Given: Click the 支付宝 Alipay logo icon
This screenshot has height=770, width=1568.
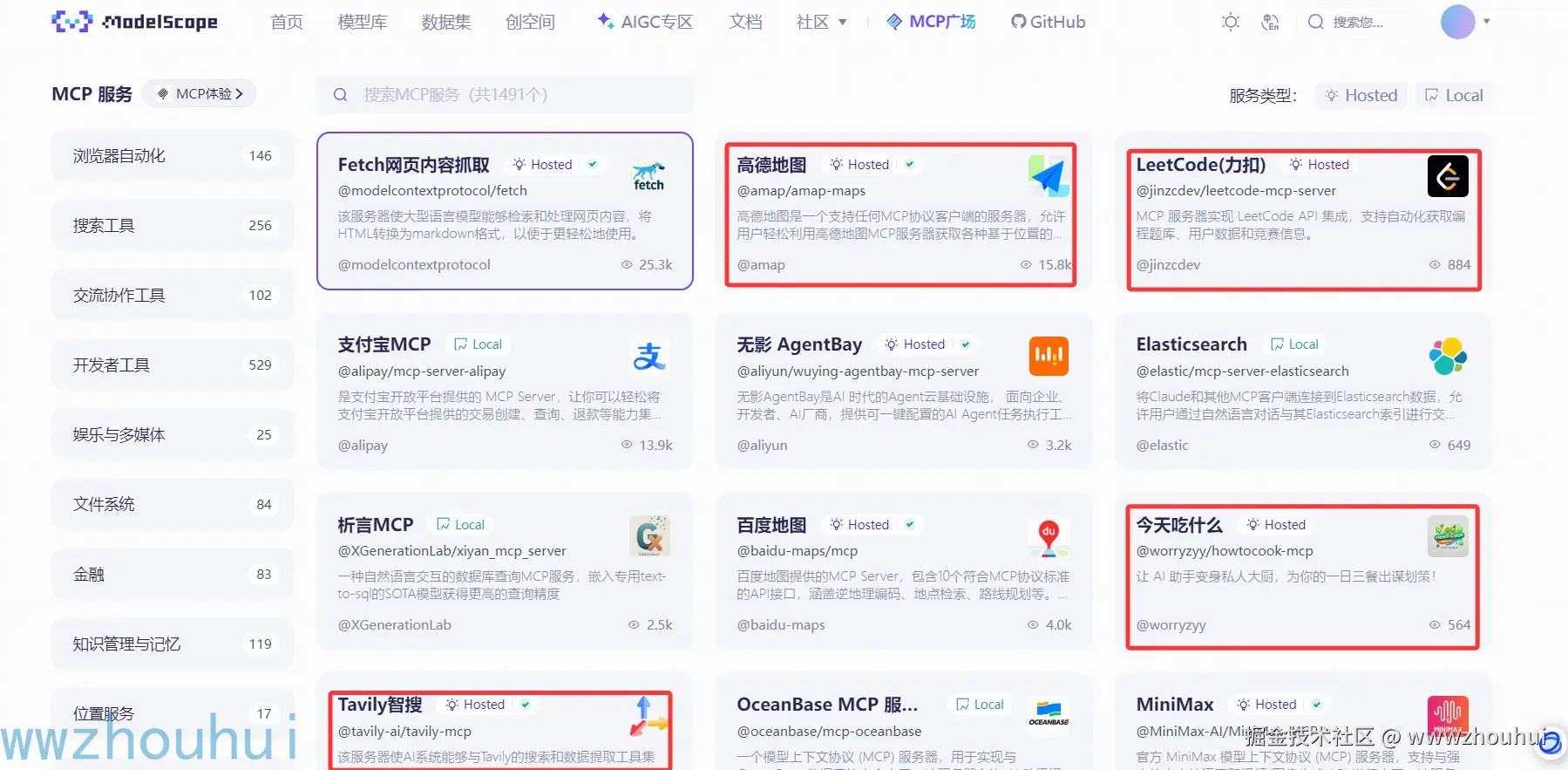Looking at the screenshot, I should click(x=648, y=356).
